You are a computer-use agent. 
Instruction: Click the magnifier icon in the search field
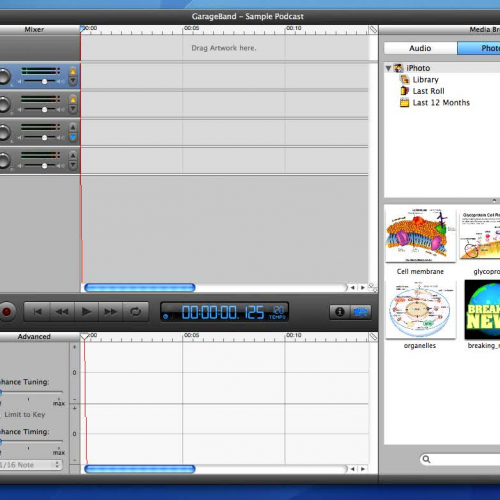[x=426, y=459]
